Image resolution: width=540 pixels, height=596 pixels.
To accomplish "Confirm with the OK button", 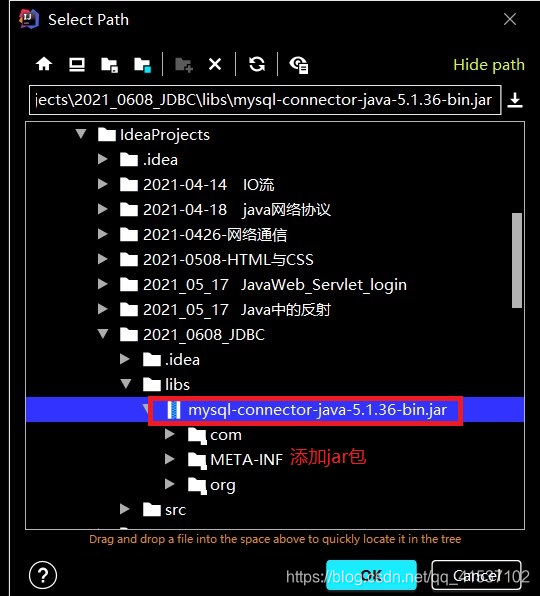I will [x=371, y=575].
